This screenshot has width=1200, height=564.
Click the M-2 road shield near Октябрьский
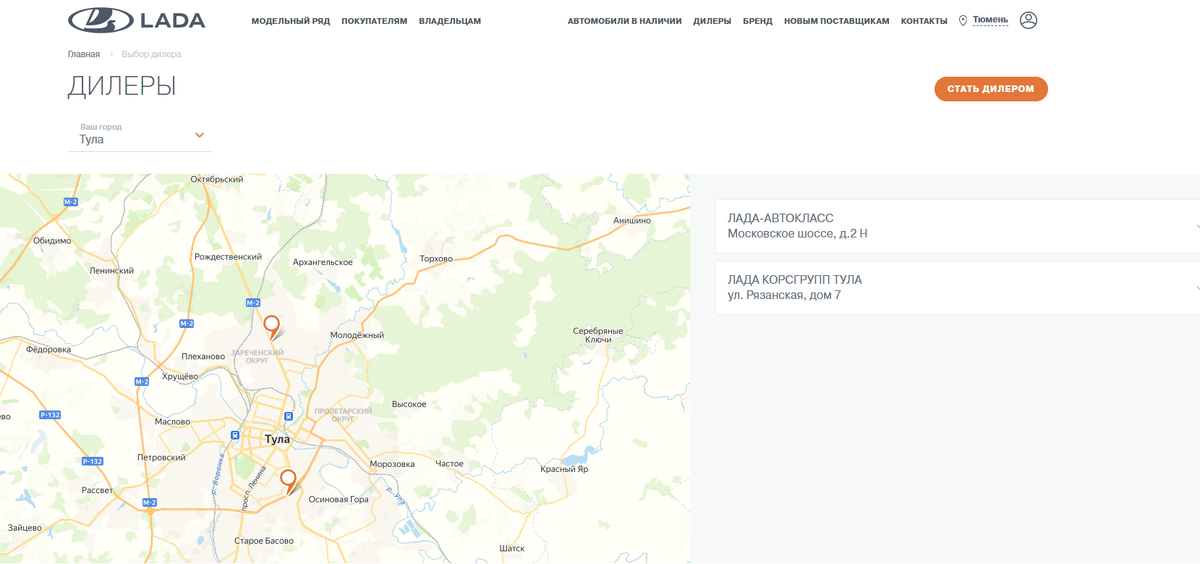coord(71,201)
